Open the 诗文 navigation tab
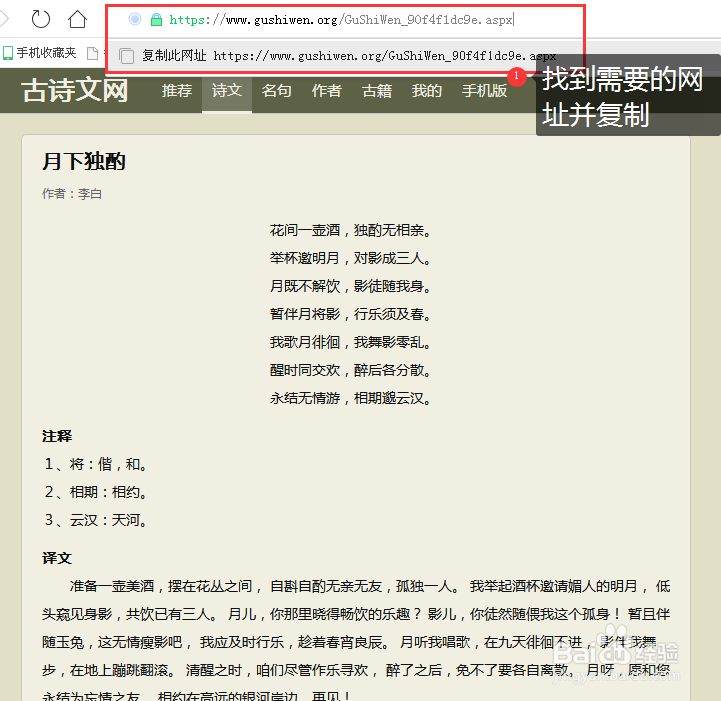This screenshot has height=701, width=721. [x=227, y=91]
